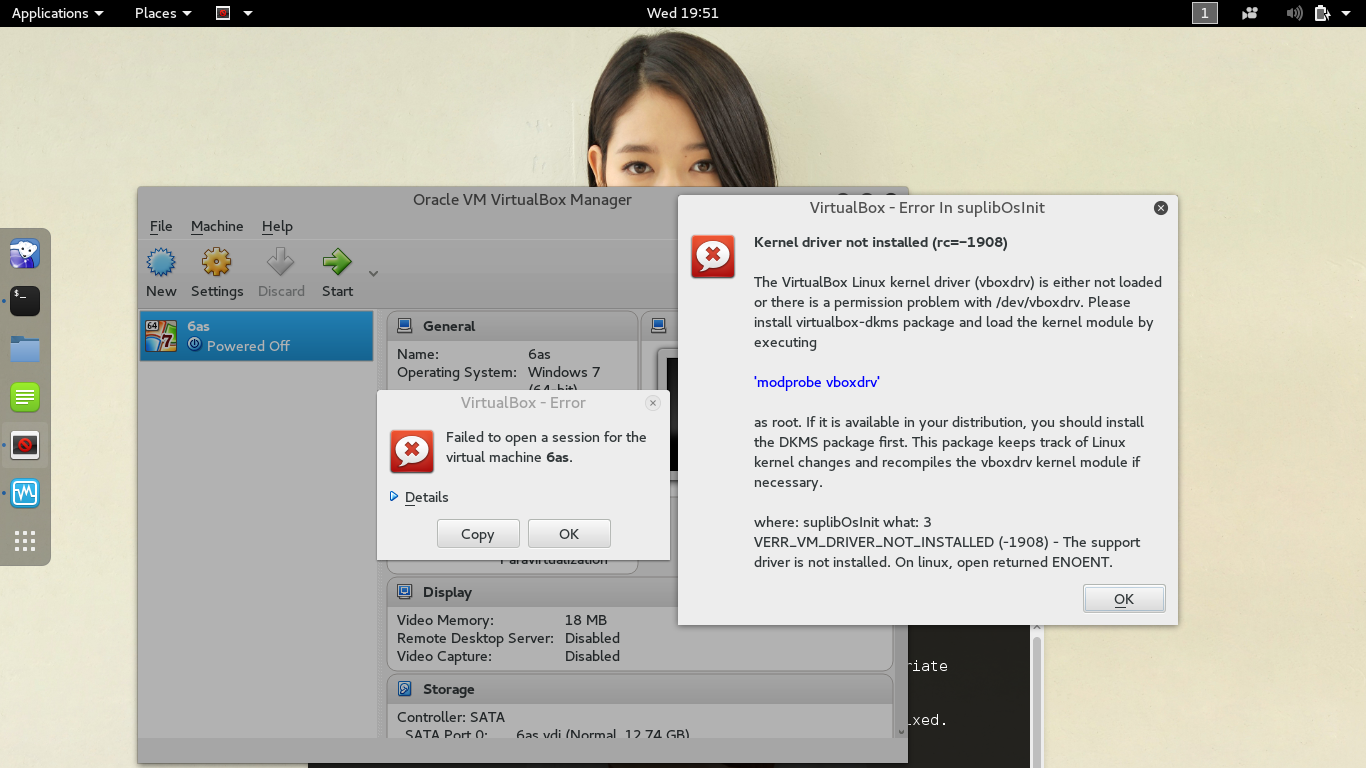Click the Remote Desktop Server Disabled value

tap(592, 638)
